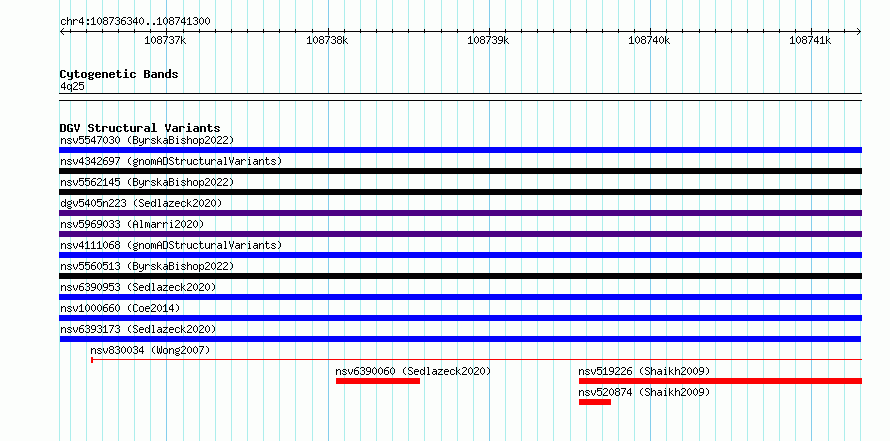This screenshot has height=441, width=890.
Task: Click the black bar under nsv4342697
Action: point(460,171)
